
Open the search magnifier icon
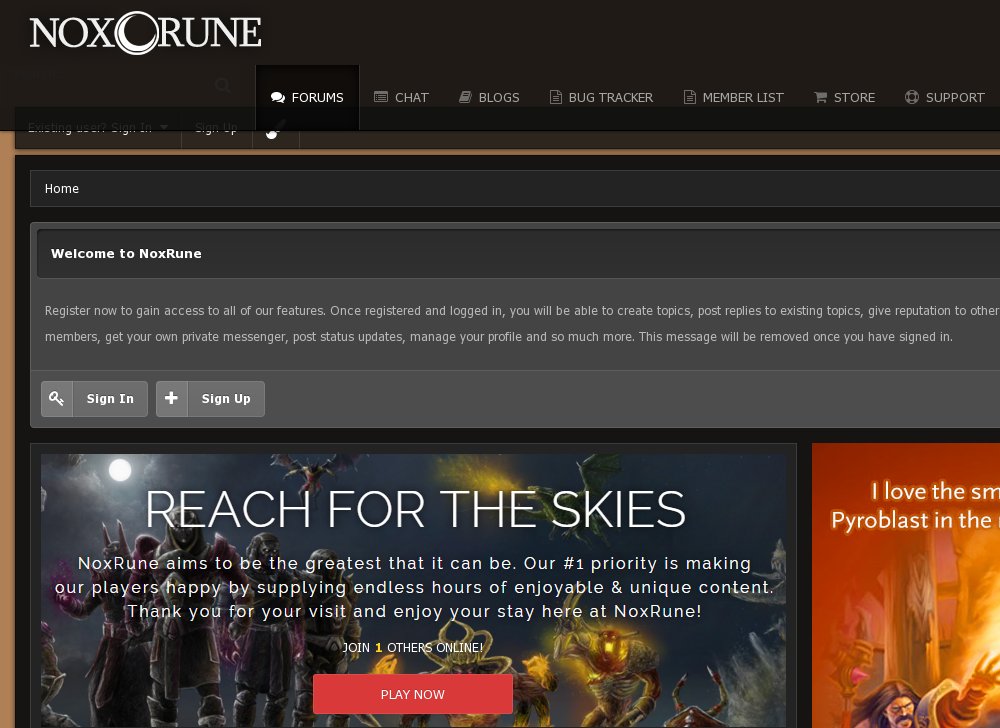222,84
